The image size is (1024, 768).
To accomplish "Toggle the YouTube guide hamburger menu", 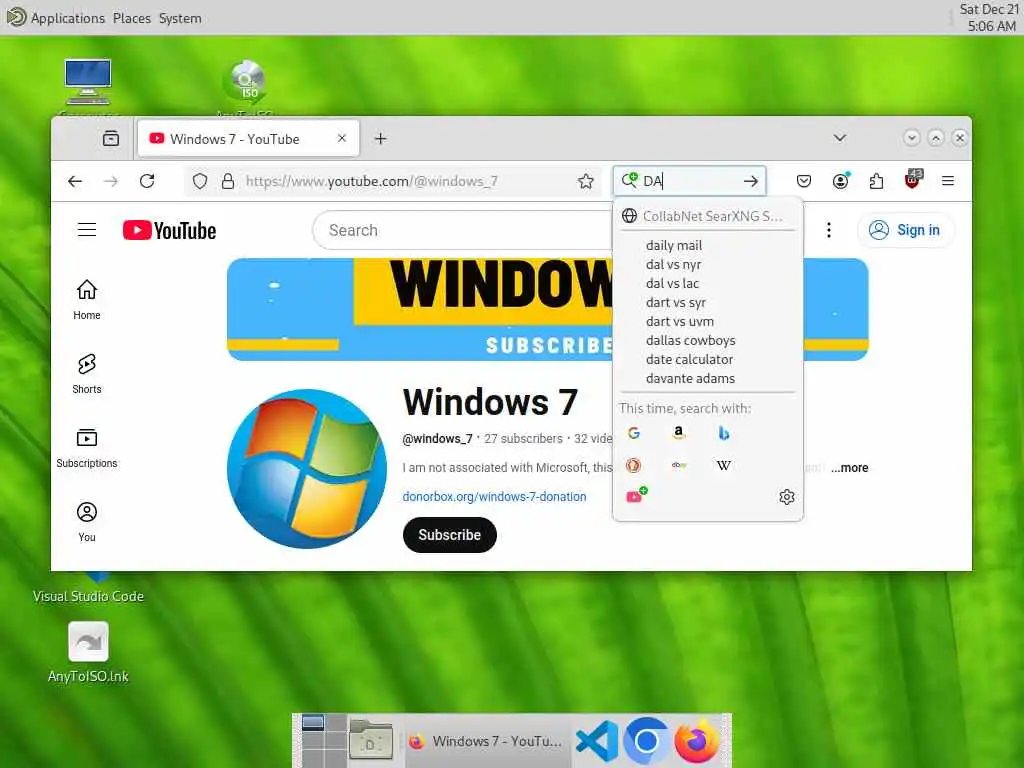I will pos(87,230).
